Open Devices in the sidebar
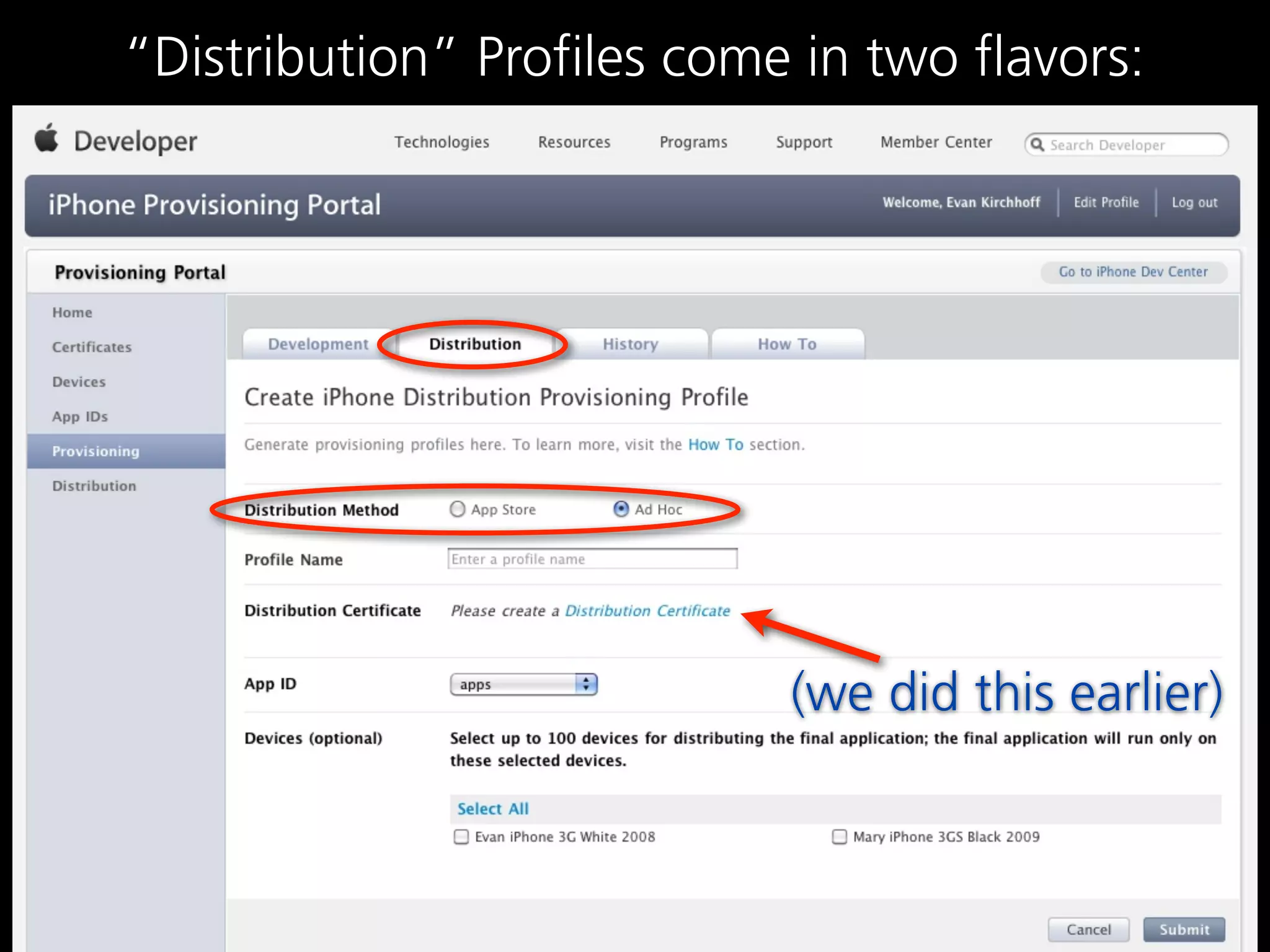Screen dimensions: 1270x952 [79, 382]
